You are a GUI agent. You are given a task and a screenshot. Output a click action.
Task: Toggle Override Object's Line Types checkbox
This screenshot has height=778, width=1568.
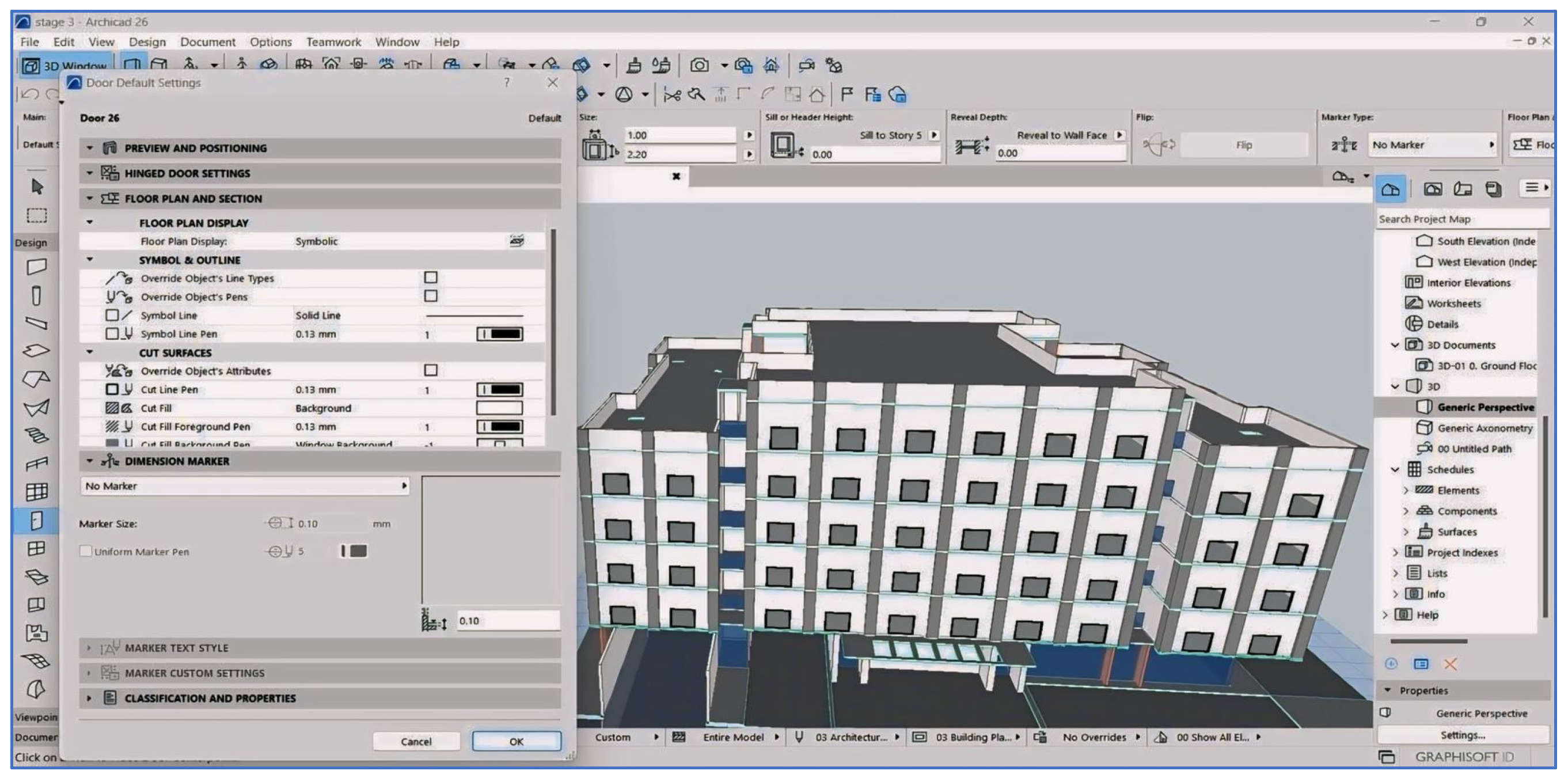pyautogui.click(x=431, y=278)
